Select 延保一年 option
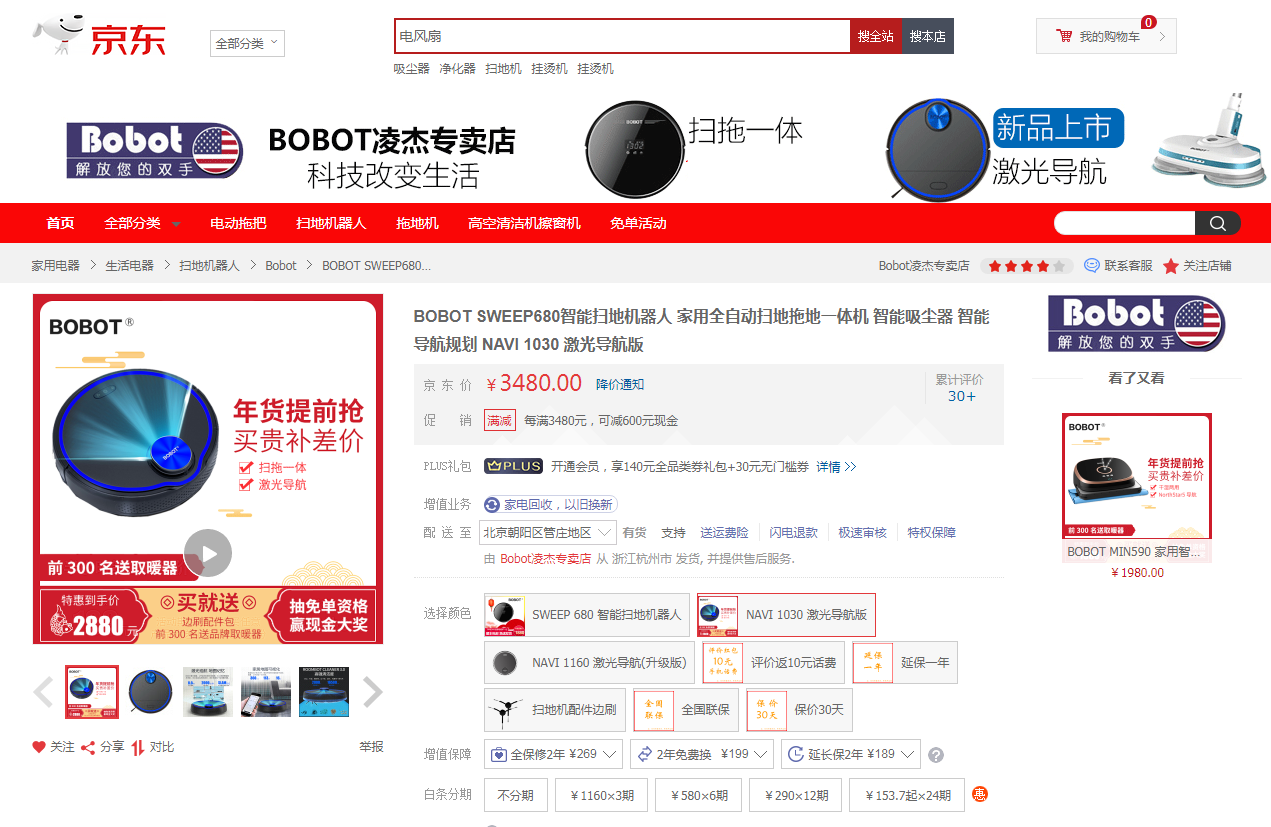The image size is (1271, 827). click(x=904, y=663)
